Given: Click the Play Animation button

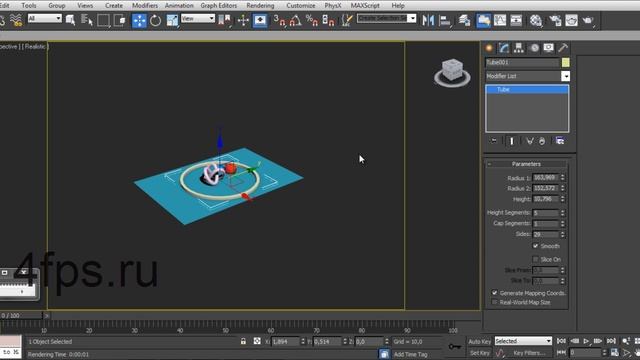Looking at the screenshot, I should (586, 341).
